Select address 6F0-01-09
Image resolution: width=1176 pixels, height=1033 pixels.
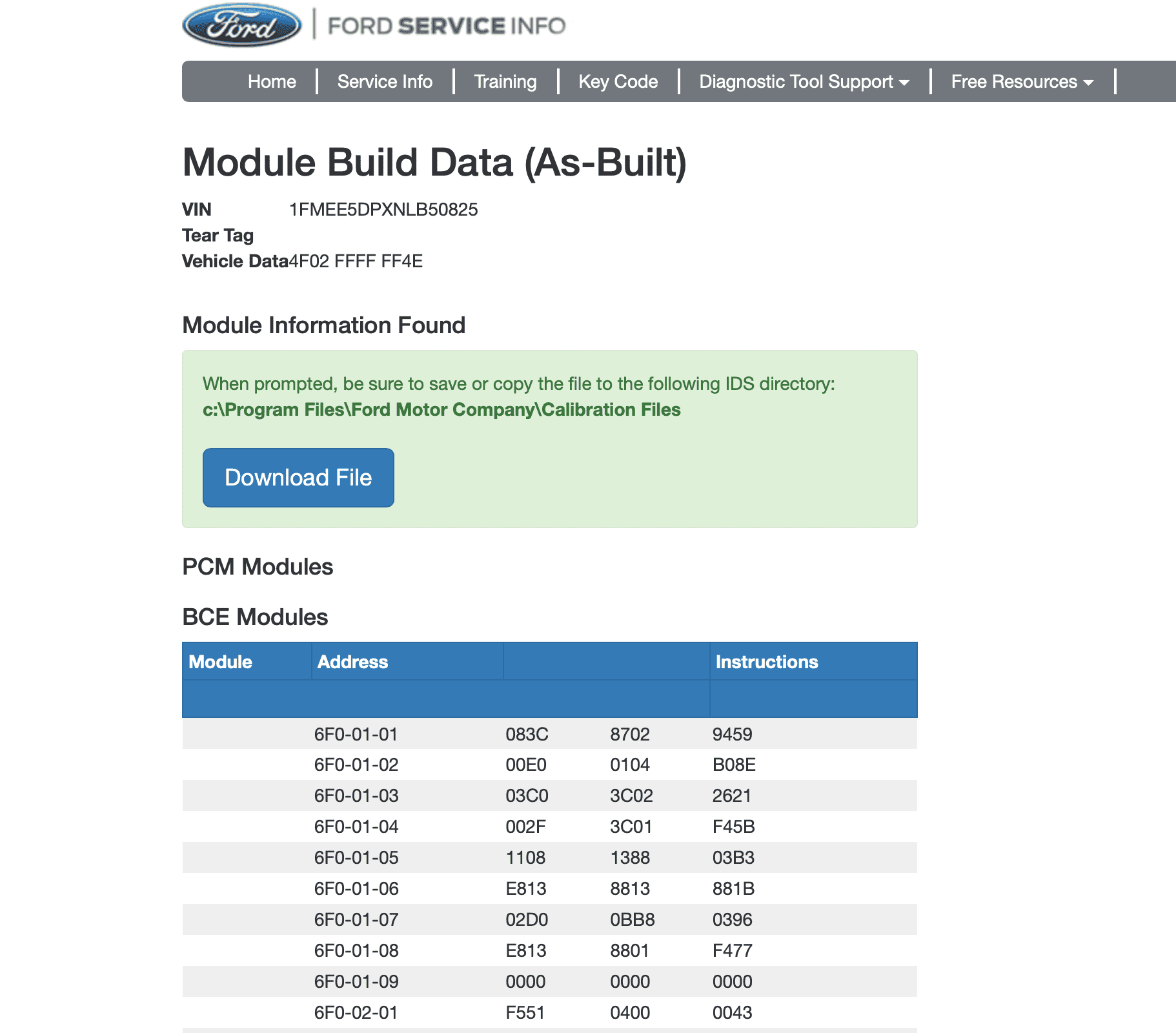356,982
